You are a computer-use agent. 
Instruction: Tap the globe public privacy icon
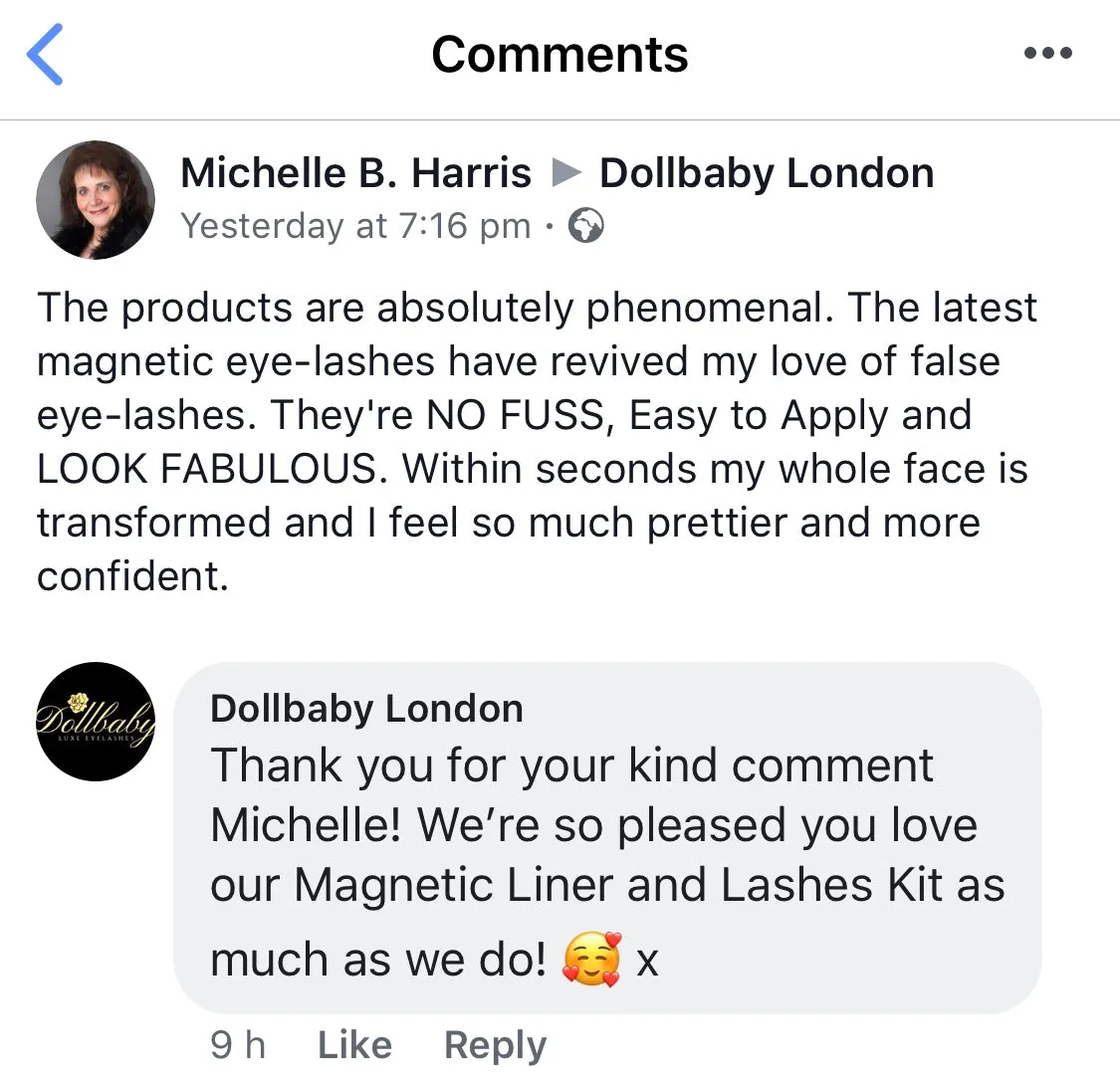pyautogui.click(x=585, y=226)
